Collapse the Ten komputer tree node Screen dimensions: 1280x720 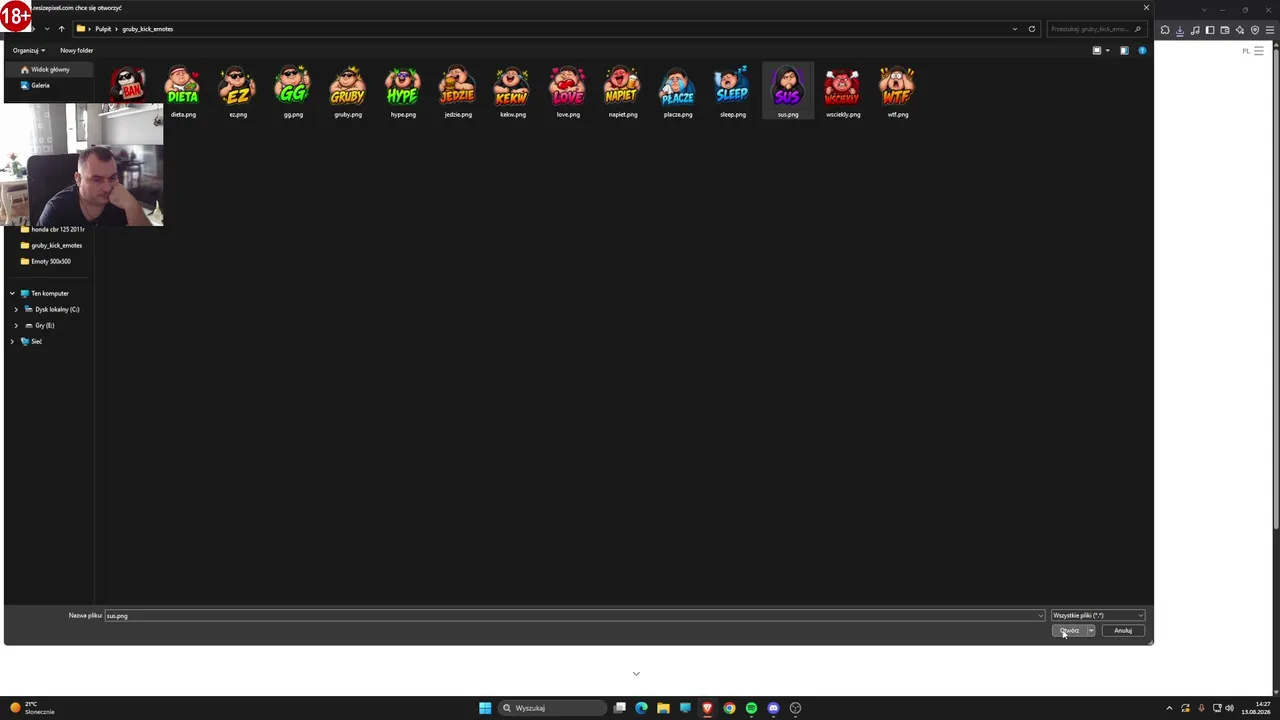(x=12, y=293)
